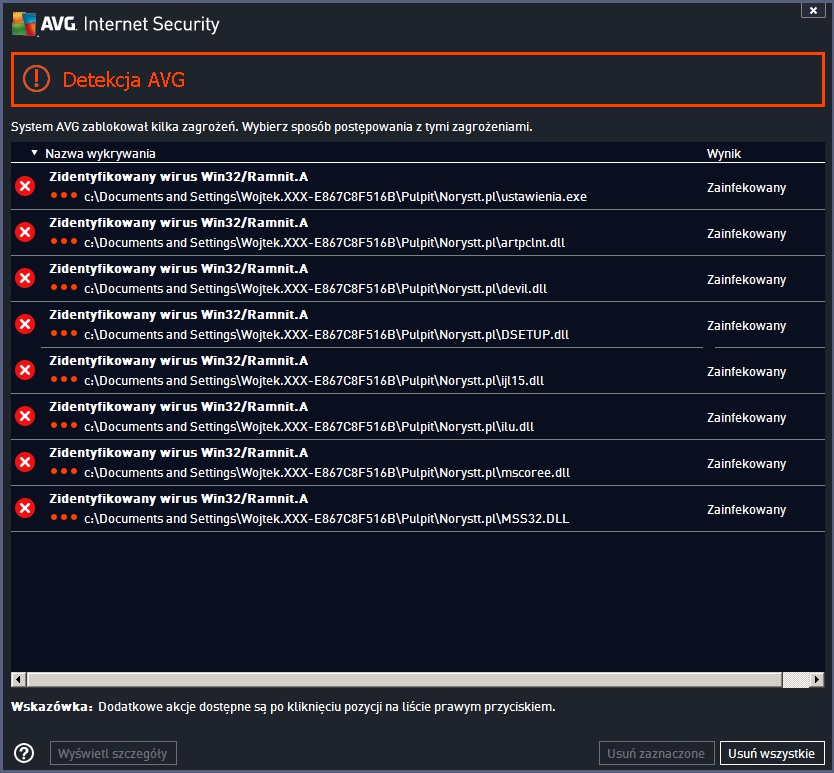Open help with the question mark icon
Image resolution: width=834 pixels, height=773 pixels.
24,753
